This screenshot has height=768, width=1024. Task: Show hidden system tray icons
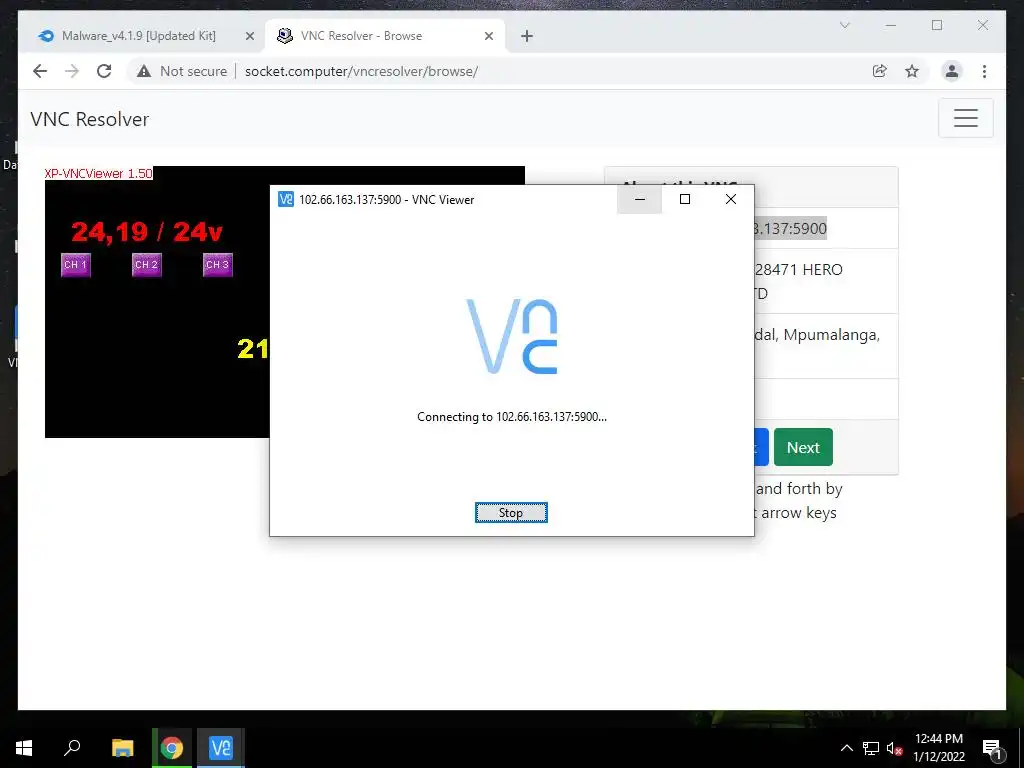click(x=846, y=748)
